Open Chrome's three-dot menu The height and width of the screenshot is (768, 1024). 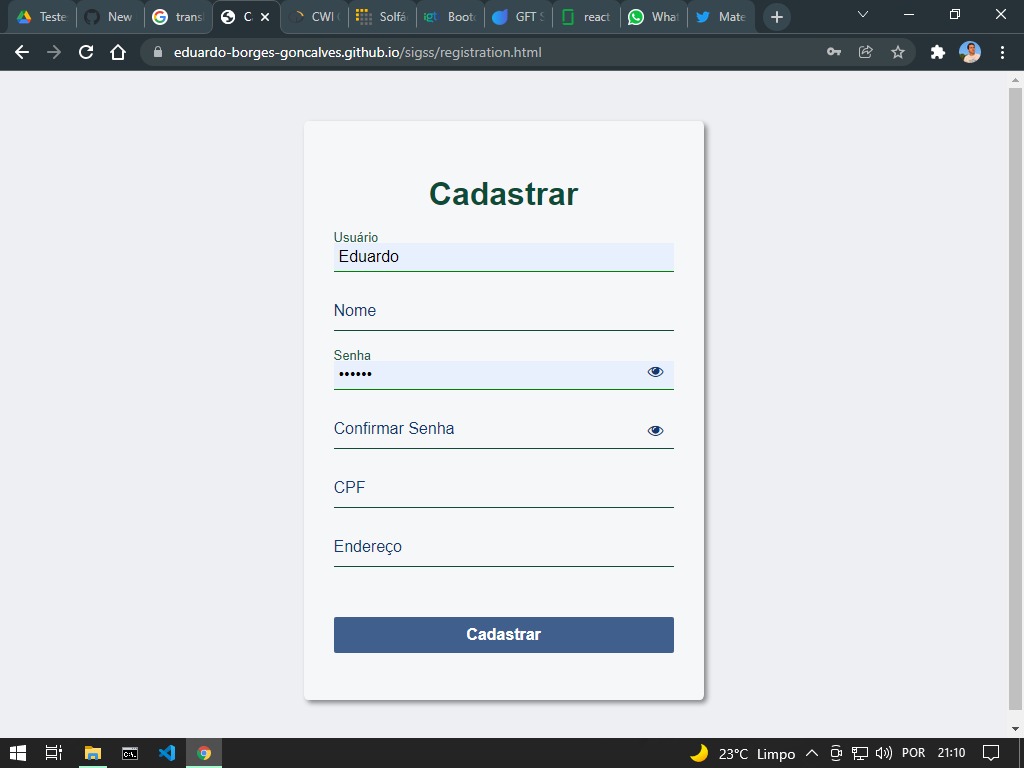[x=1002, y=52]
